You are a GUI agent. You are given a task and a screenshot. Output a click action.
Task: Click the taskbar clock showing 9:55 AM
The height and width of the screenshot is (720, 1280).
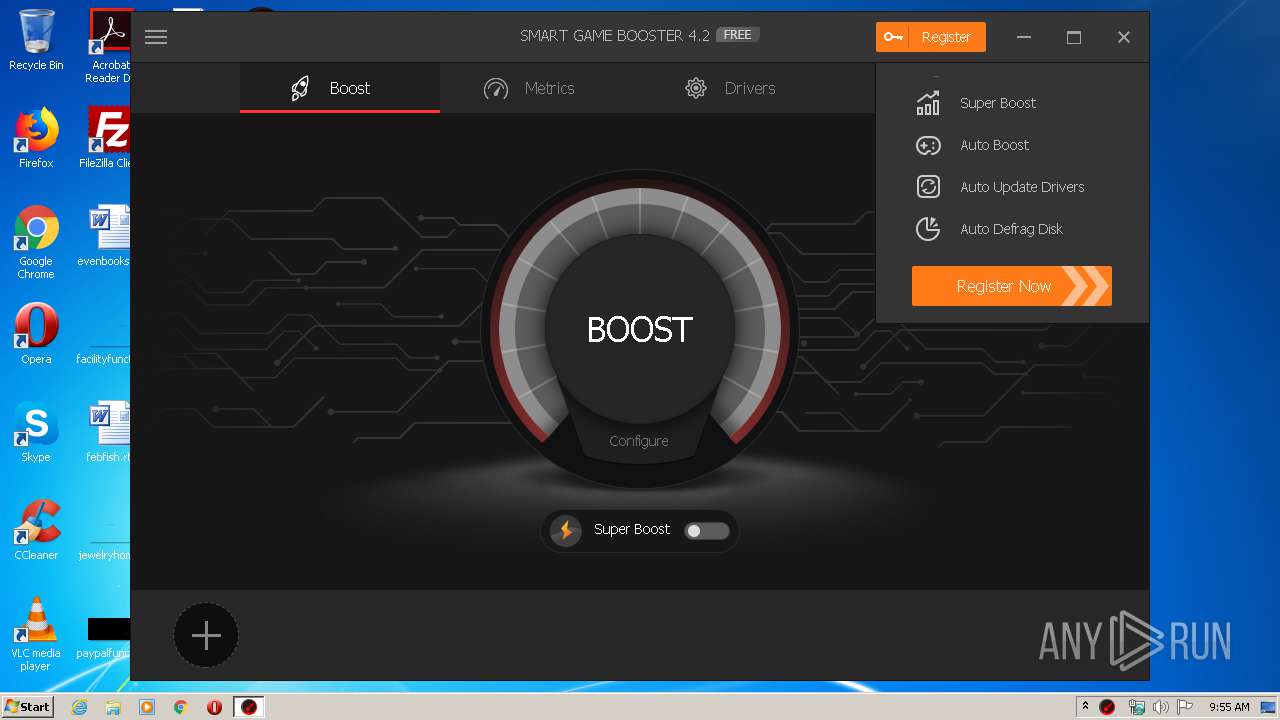tap(1229, 707)
